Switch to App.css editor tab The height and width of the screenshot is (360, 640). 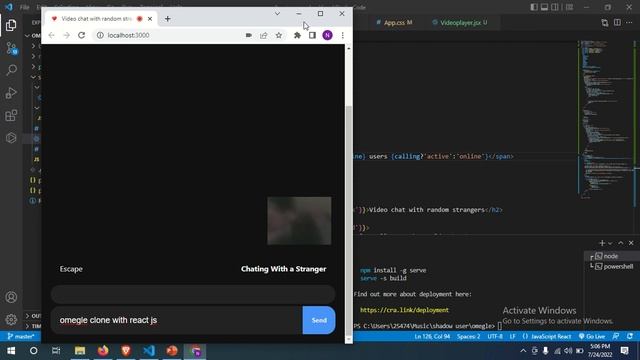(394, 23)
